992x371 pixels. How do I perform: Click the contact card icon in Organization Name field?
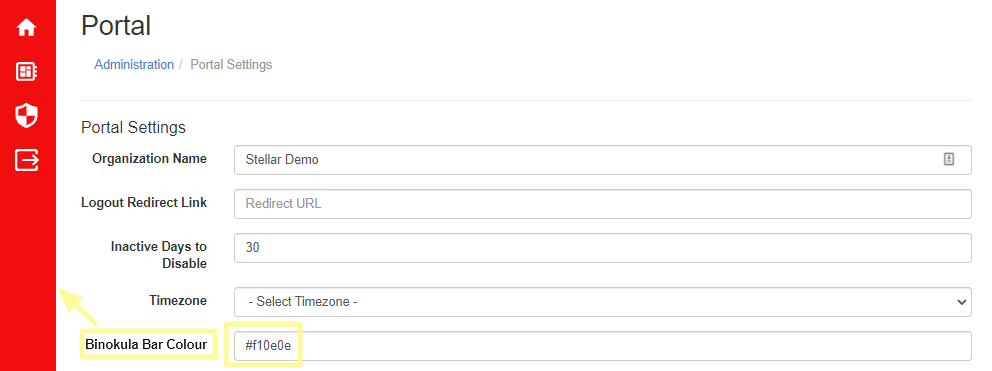point(948,160)
